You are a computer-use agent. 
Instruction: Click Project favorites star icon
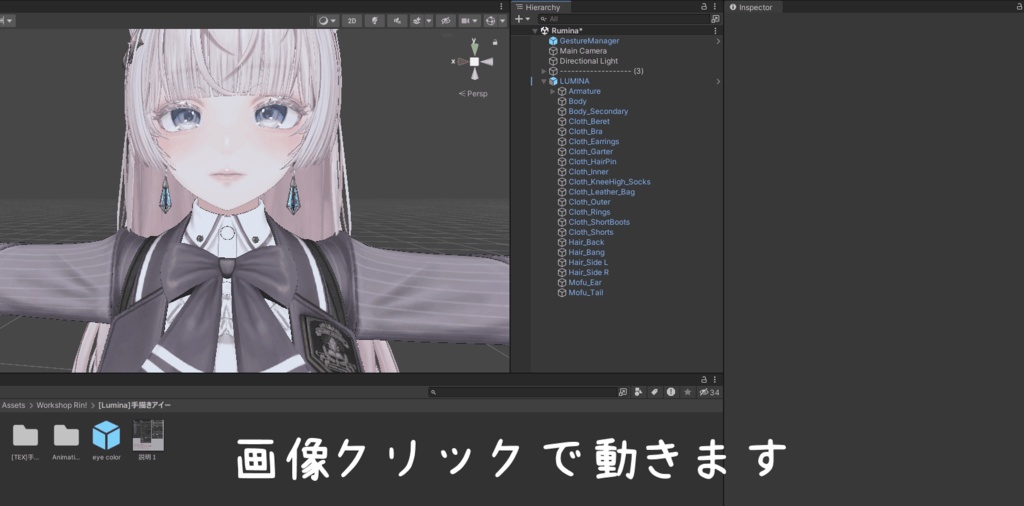pyautogui.click(x=687, y=392)
